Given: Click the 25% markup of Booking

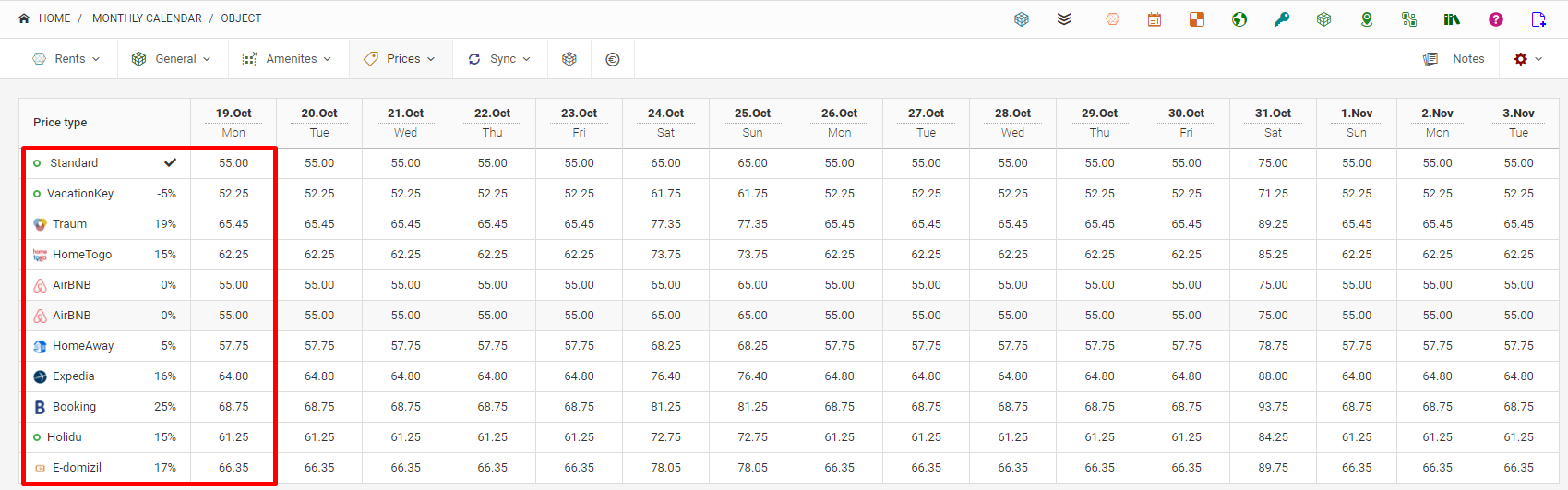Looking at the screenshot, I should pos(165,407).
